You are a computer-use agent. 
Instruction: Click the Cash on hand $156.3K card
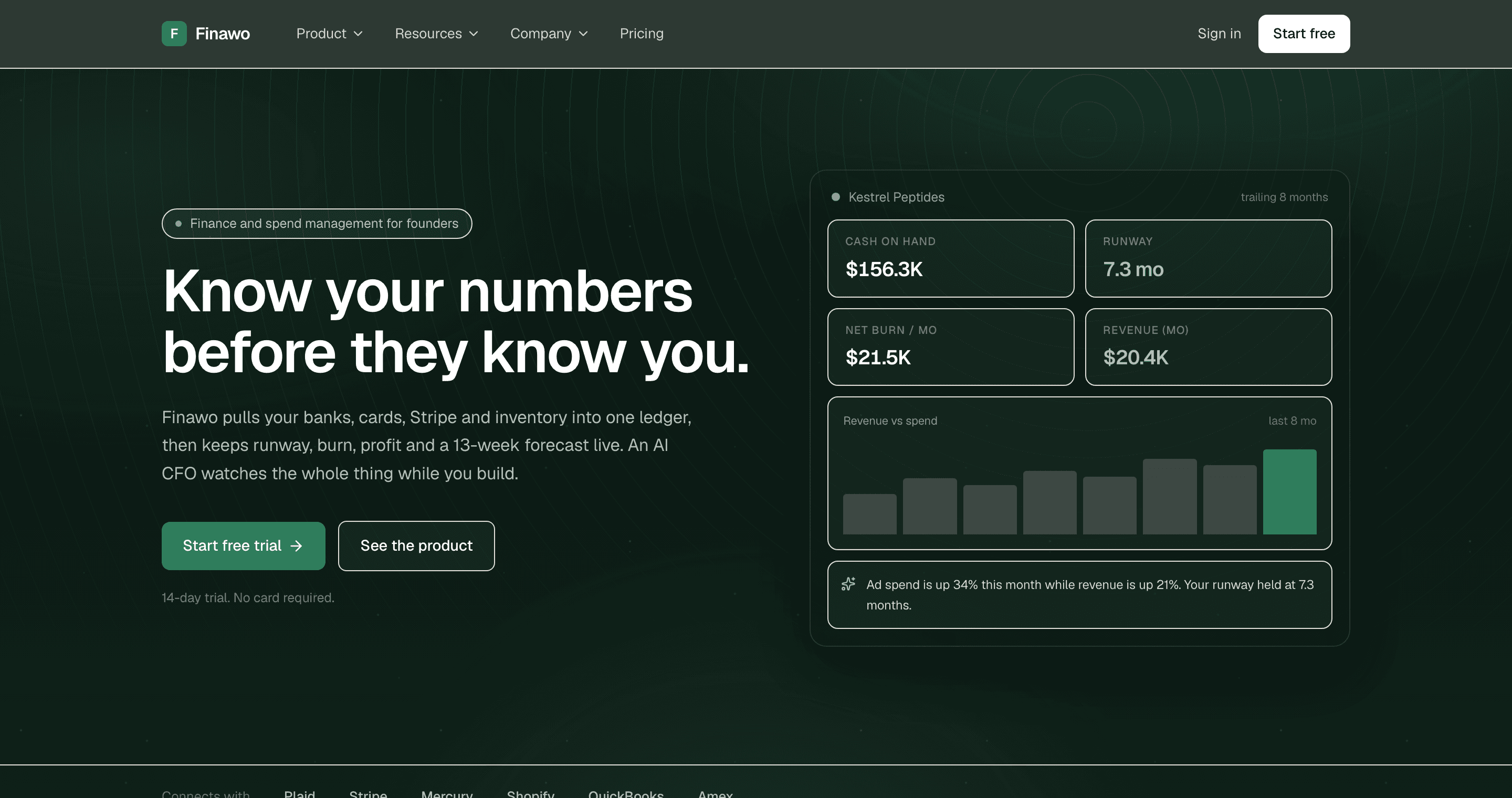click(x=950, y=258)
